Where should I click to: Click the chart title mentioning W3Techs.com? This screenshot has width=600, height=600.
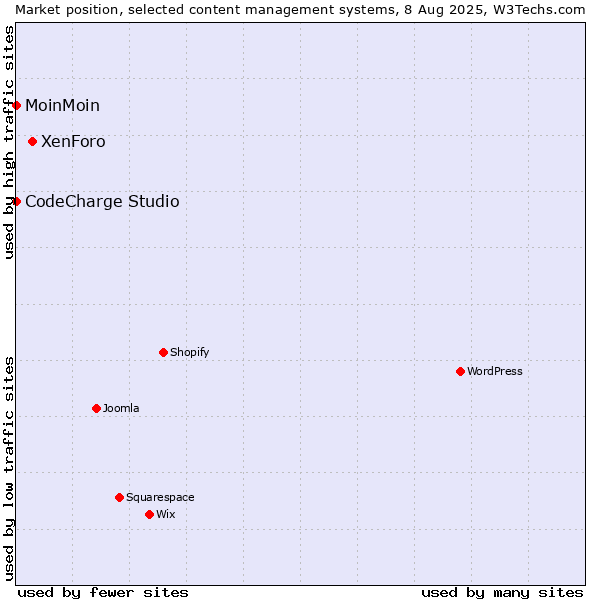(x=300, y=10)
